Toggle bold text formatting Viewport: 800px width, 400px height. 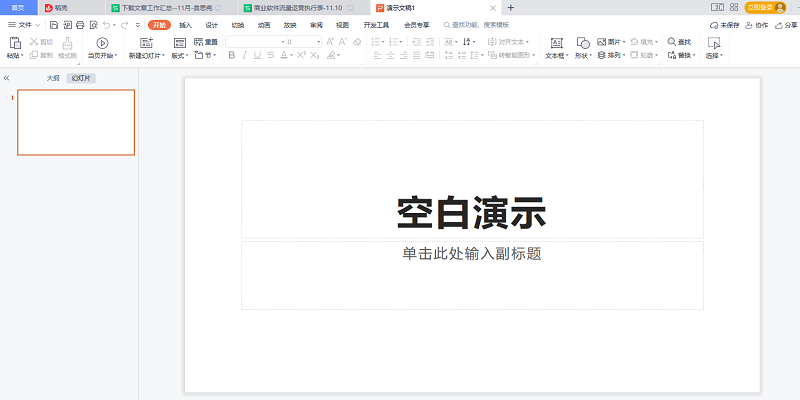231,56
